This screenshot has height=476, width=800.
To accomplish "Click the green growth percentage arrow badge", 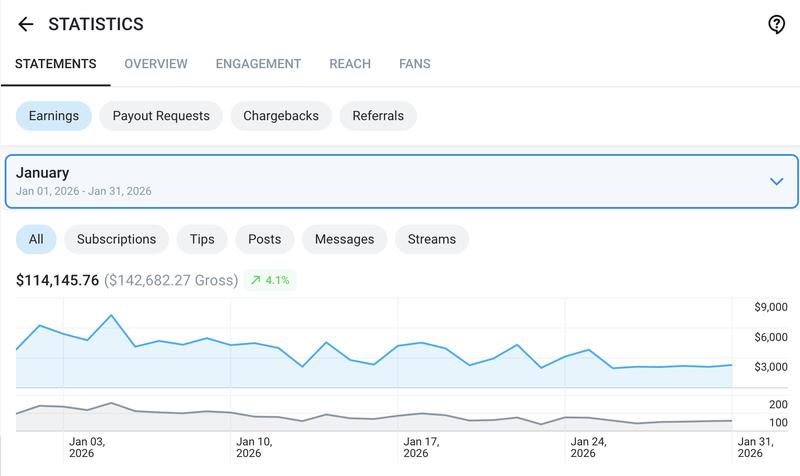I will click(x=270, y=280).
